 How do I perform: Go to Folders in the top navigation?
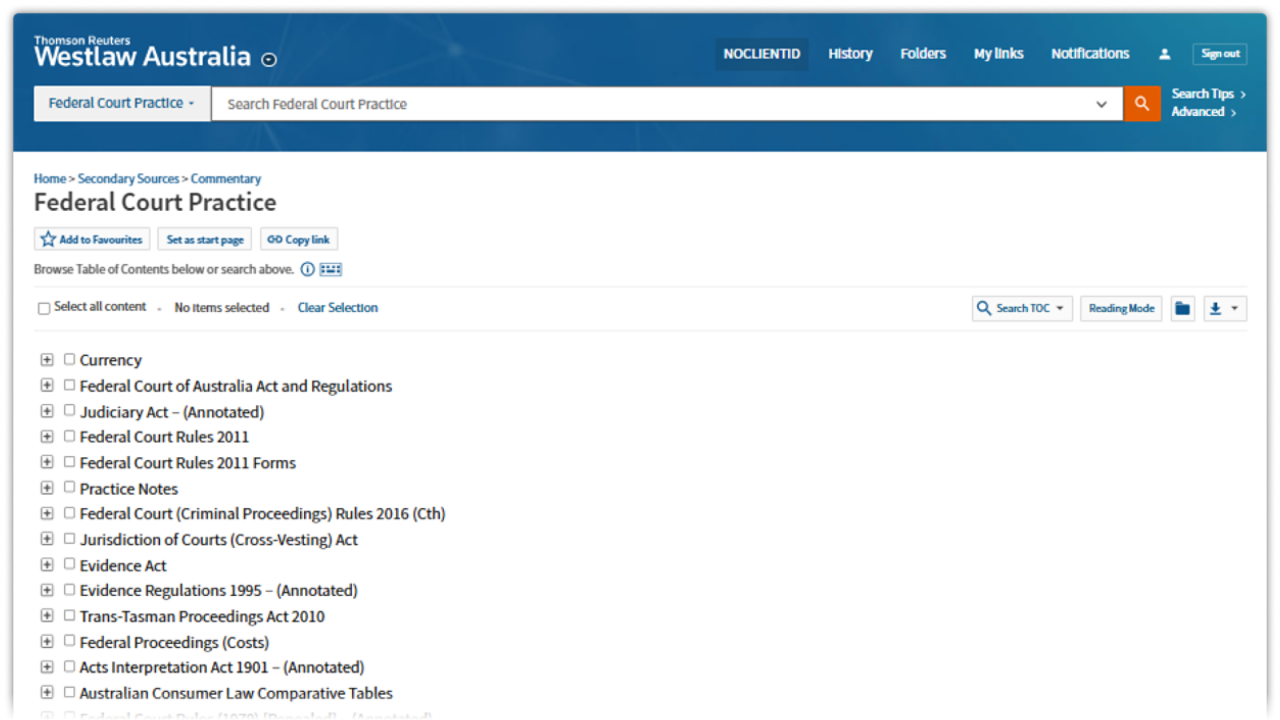click(x=922, y=54)
